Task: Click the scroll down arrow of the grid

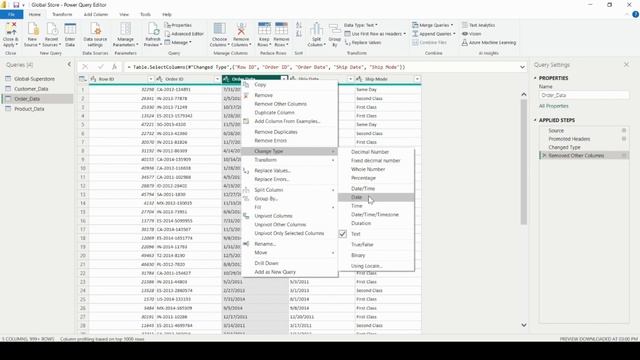Action: 524,325
